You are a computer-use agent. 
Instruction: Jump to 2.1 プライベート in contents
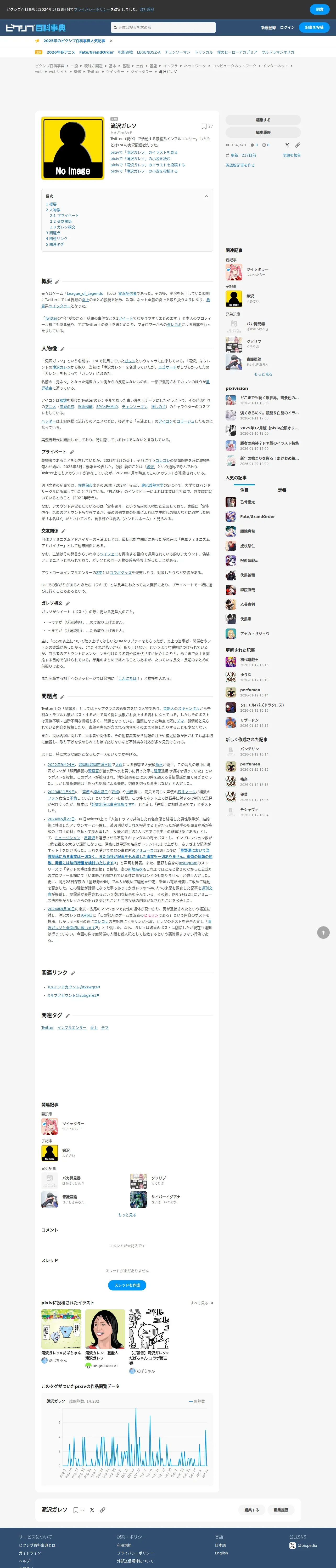pos(64,216)
